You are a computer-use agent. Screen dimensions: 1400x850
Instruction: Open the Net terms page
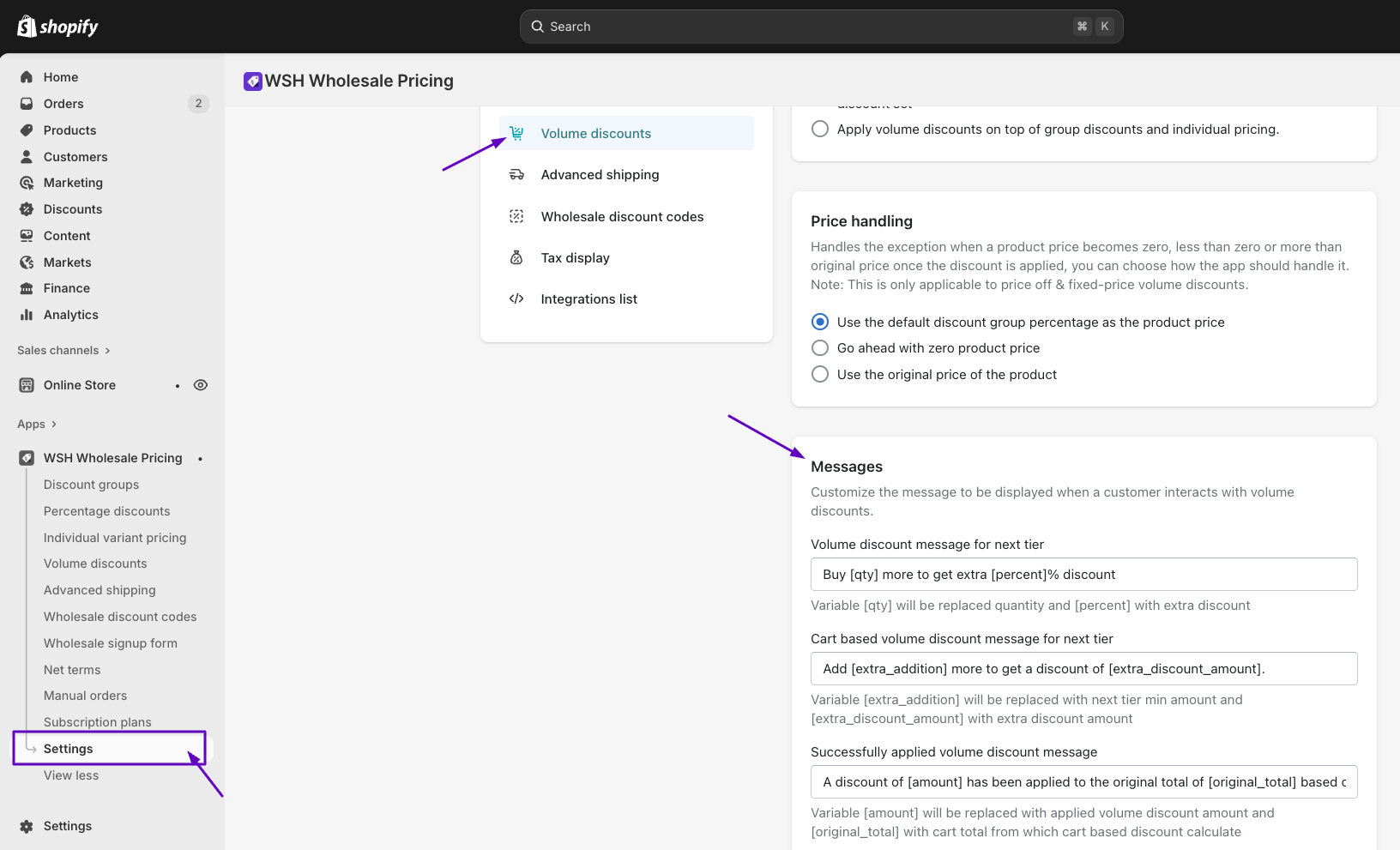click(72, 670)
